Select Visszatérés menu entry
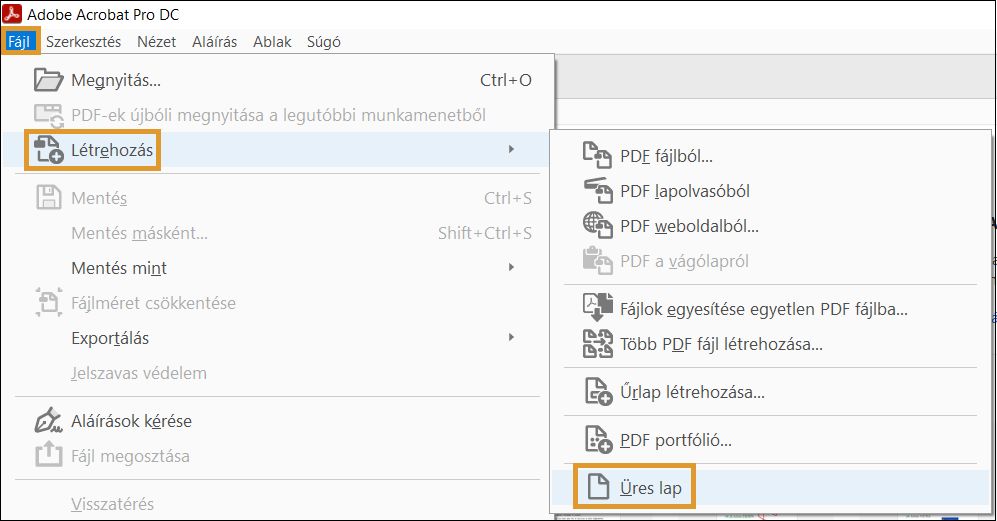The height and width of the screenshot is (521, 997). point(278,504)
